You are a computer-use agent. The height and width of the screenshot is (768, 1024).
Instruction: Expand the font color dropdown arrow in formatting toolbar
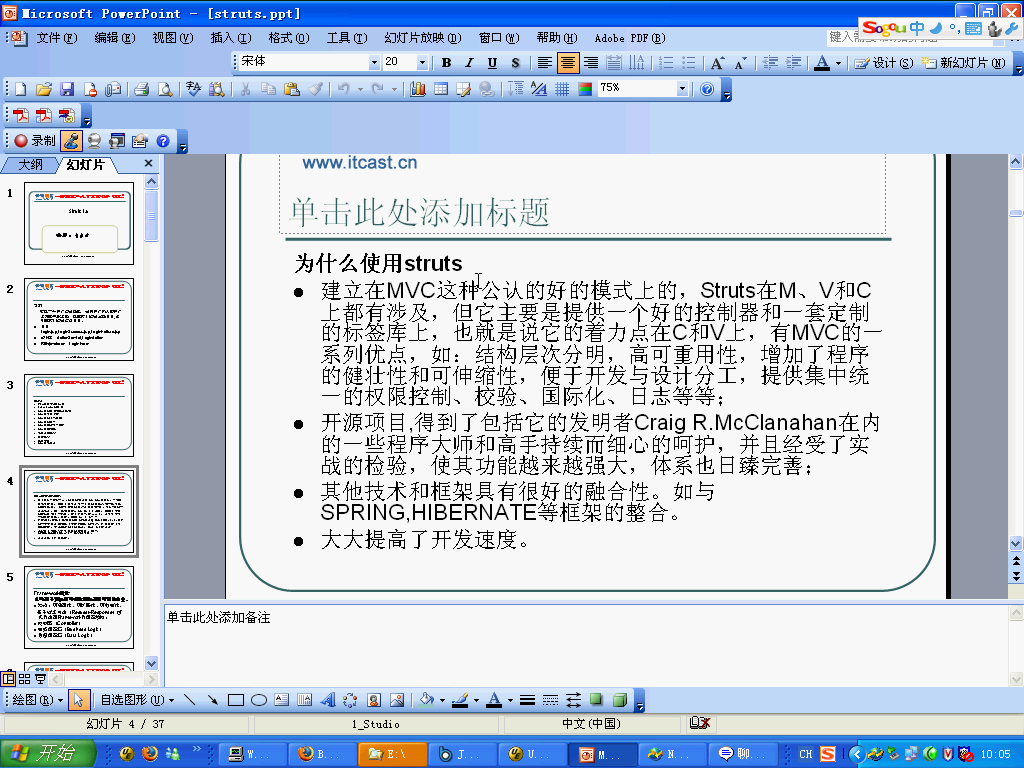(x=839, y=63)
